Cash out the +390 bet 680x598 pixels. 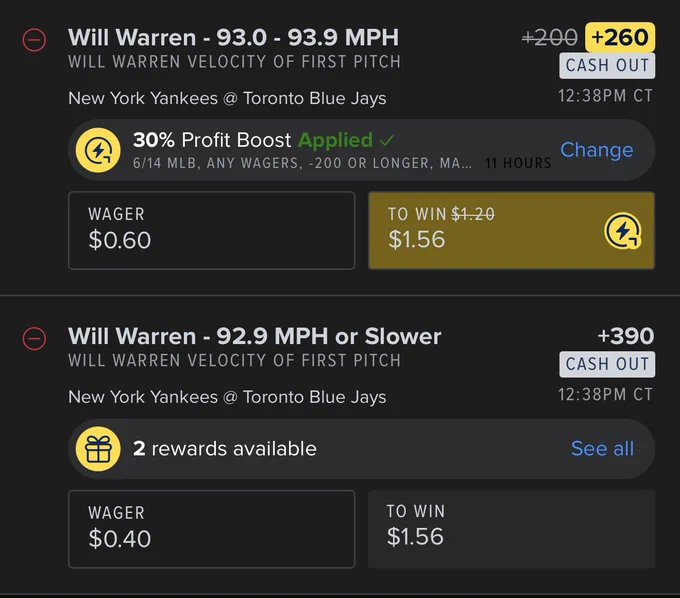(607, 364)
